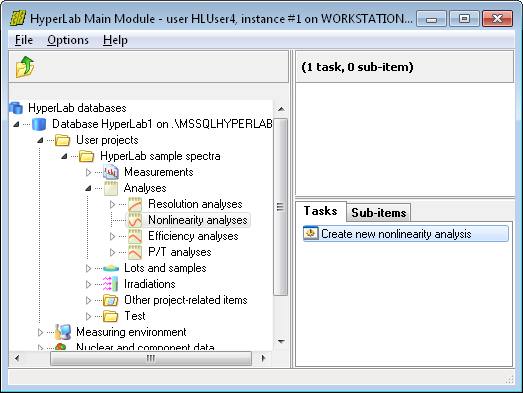Viewport: 523px width, 393px height.
Task: Click the Efficiency analyses curve icon
Action: click(135, 236)
